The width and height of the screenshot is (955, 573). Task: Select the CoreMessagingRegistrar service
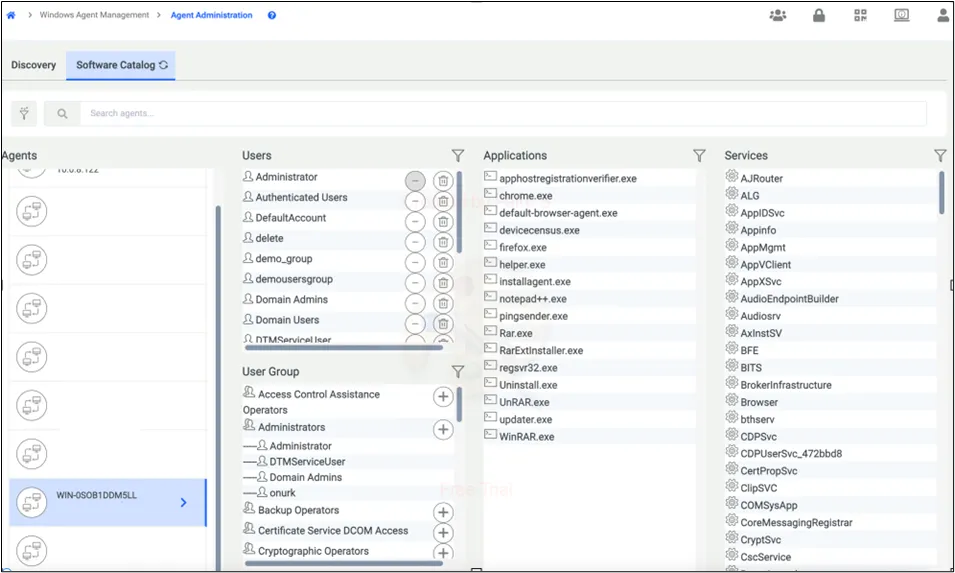click(x=797, y=522)
